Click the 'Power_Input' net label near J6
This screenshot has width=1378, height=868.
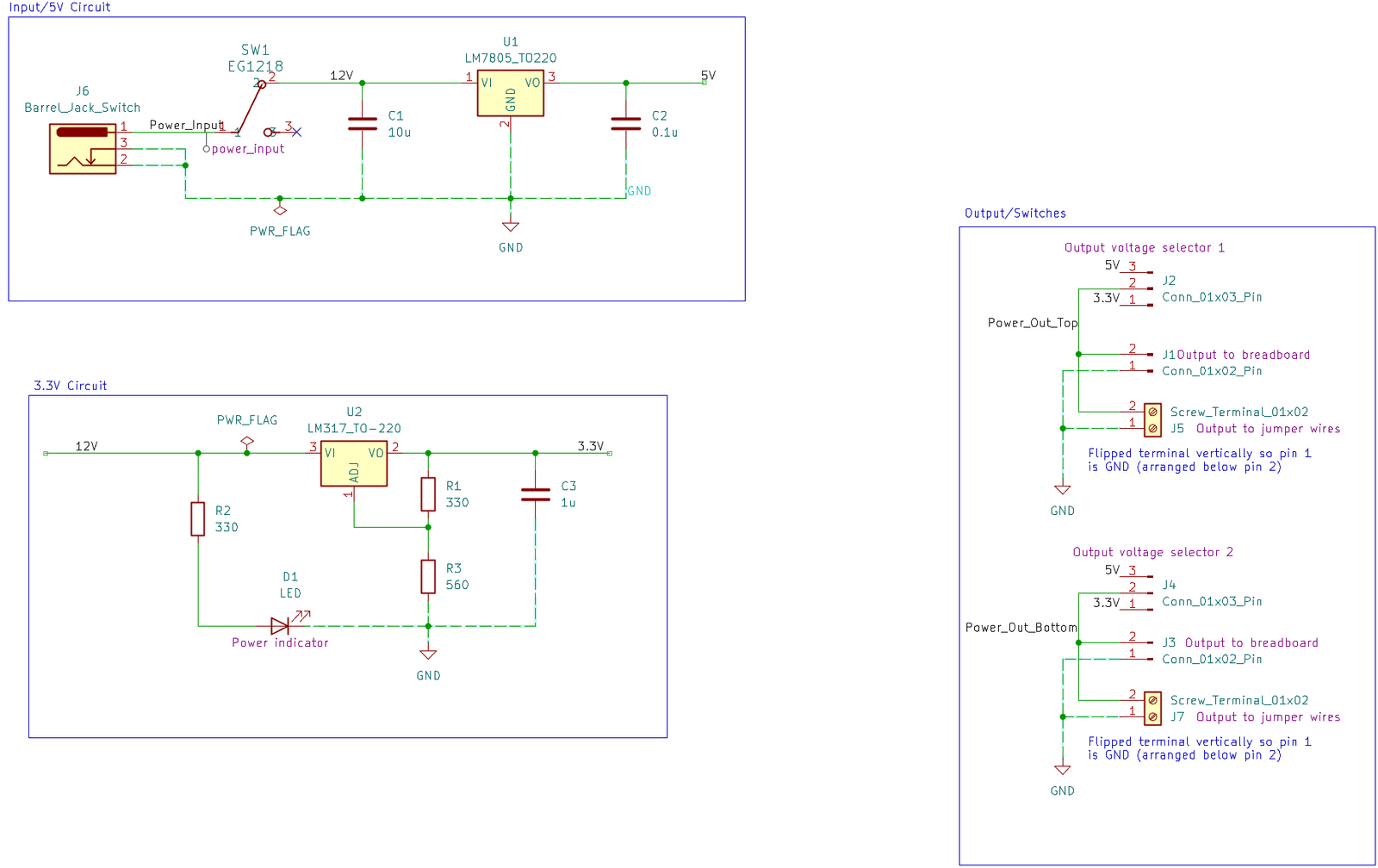(187, 126)
